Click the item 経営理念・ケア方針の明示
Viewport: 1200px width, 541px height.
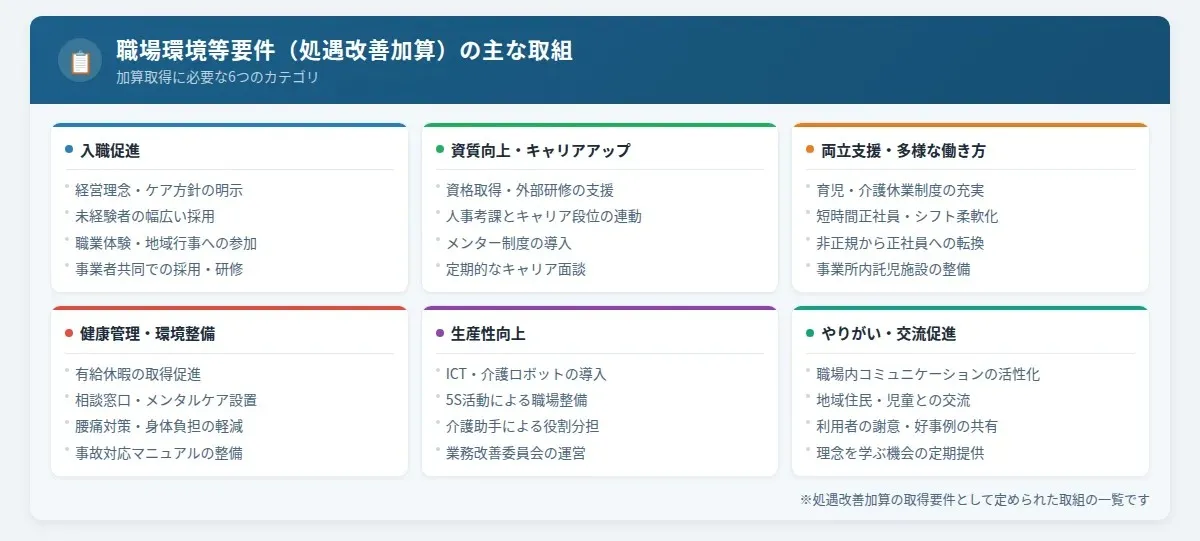click(x=159, y=190)
